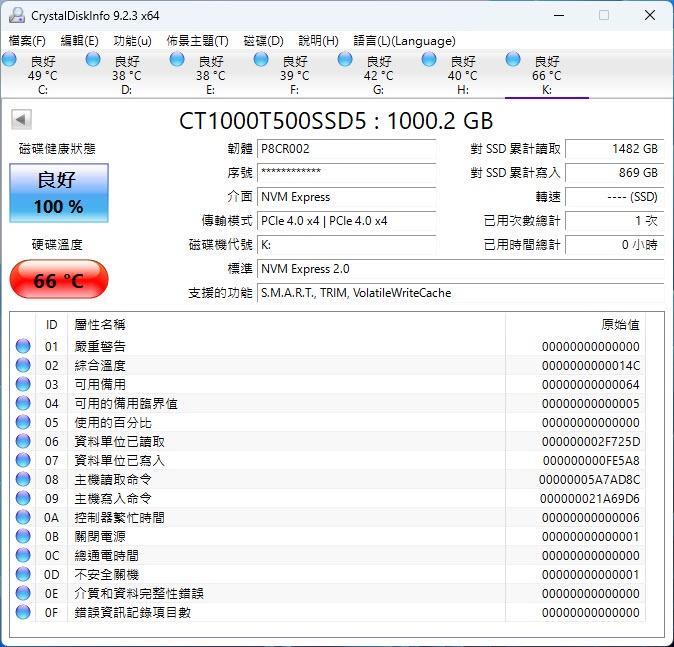Click the CrystalDiskInfo app icon in title bar
This screenshot has width=674, height=647.
point(17,15)
